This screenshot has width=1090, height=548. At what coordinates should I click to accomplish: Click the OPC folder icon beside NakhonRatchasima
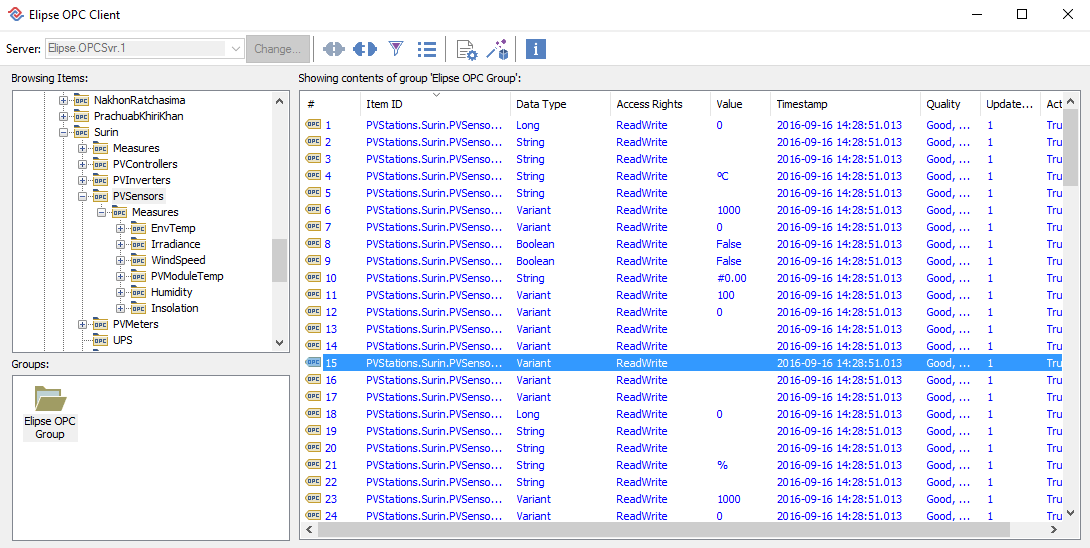click(82, 100)
